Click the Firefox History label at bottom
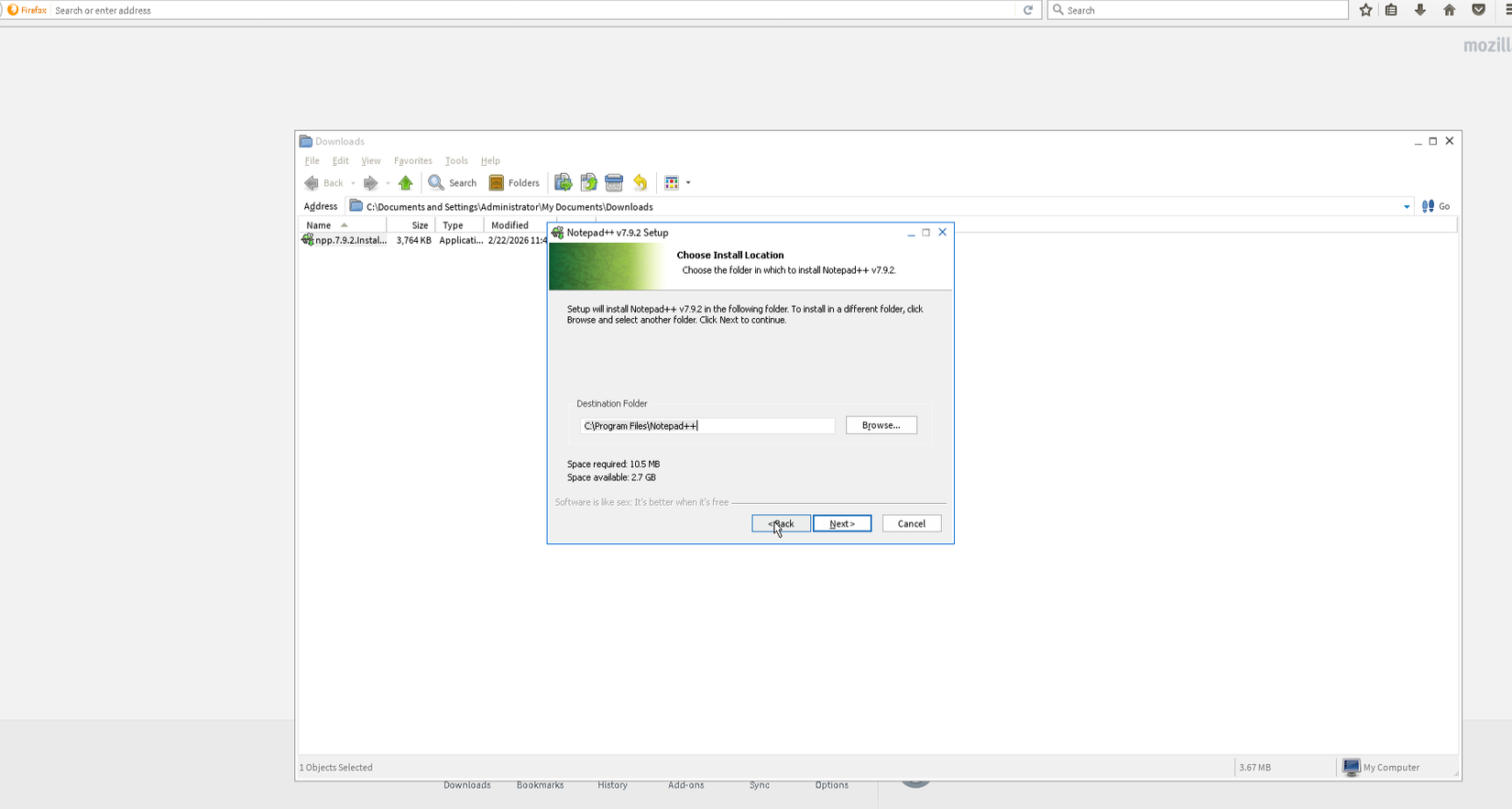Viewport: 1512px width, 809px height. (x=612, y=785)
